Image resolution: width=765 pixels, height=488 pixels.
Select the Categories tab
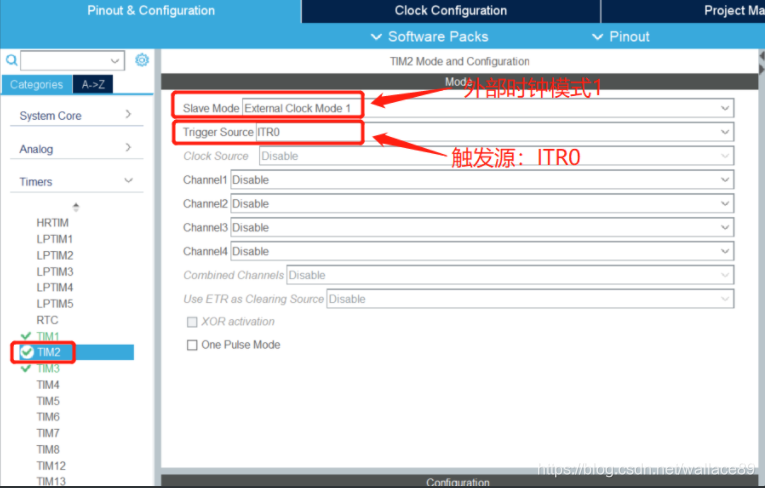pos(37,84)
